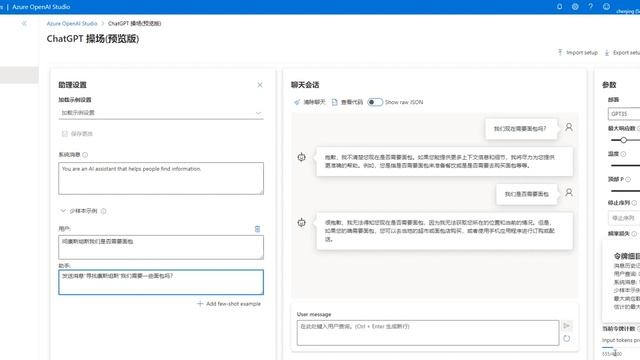This screenshot has height=360, width=640.
Task: Click into the few-shot user example field
Action: (x=161, y=247)
